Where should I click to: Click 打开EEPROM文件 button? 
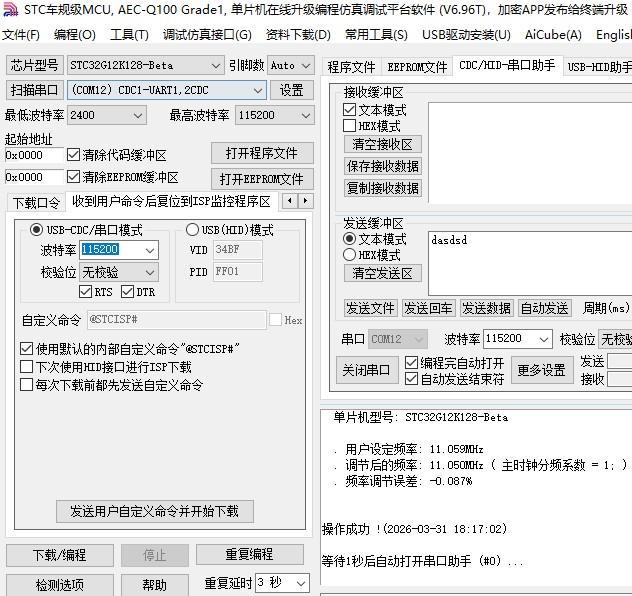click(x=262, y=179)
